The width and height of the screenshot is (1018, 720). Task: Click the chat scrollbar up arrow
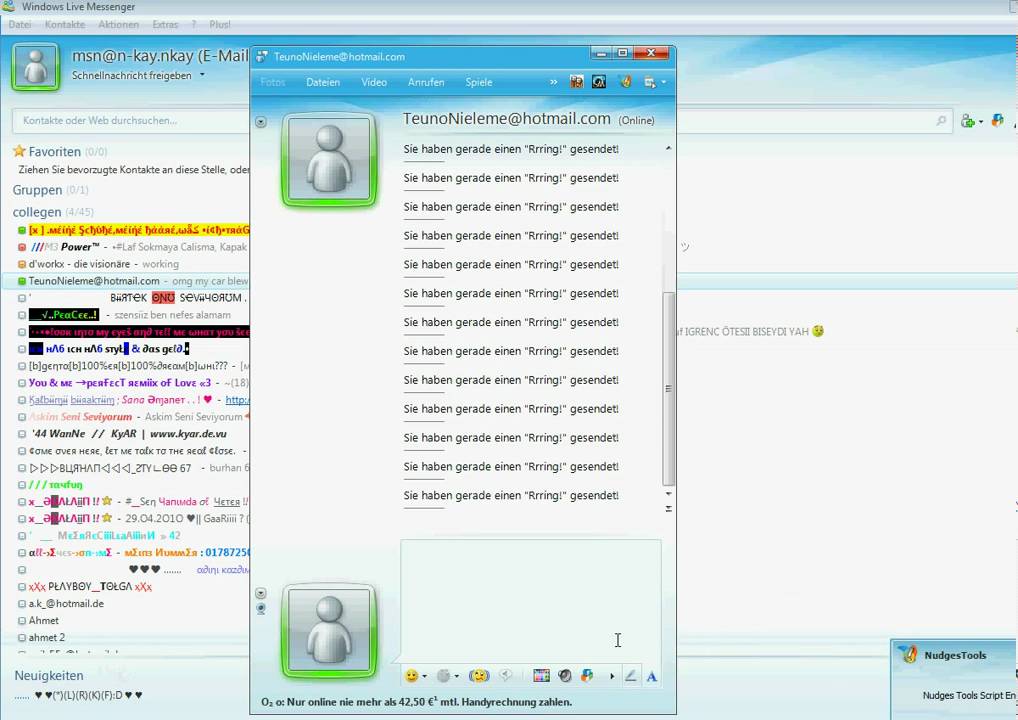[669, 149]
